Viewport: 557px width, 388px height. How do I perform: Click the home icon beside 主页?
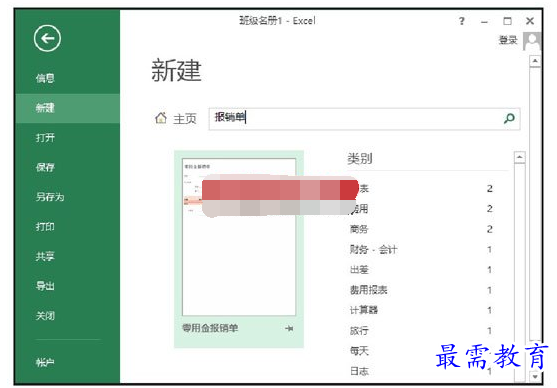pyautogui.click(x=161, y=118)
